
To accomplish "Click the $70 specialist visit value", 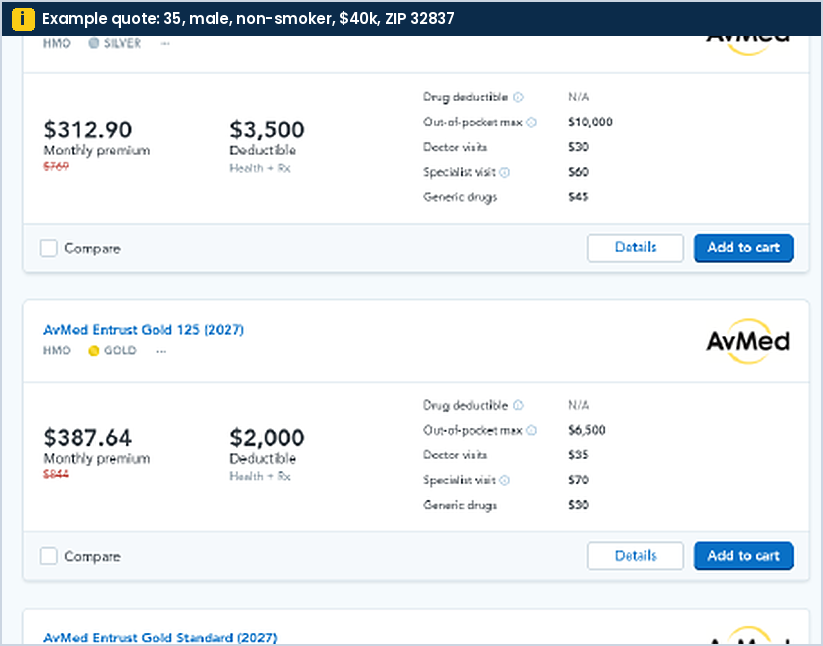I will [578, 480].
